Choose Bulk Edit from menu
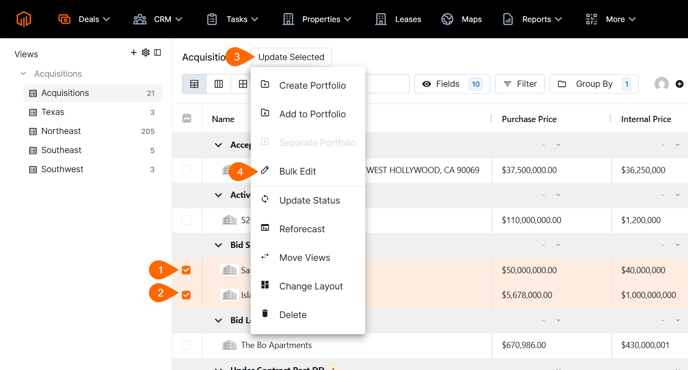The width and height of the screenshot is (688, 370). click(308, 171)
